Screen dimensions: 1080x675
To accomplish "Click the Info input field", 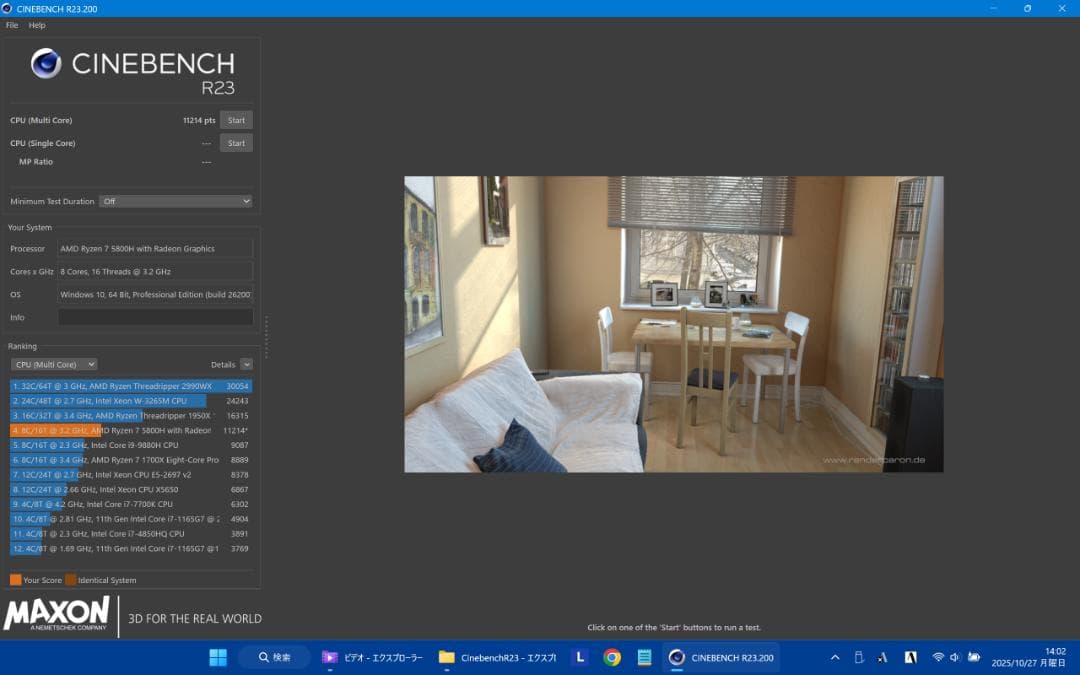I will [x=155, y=317].
